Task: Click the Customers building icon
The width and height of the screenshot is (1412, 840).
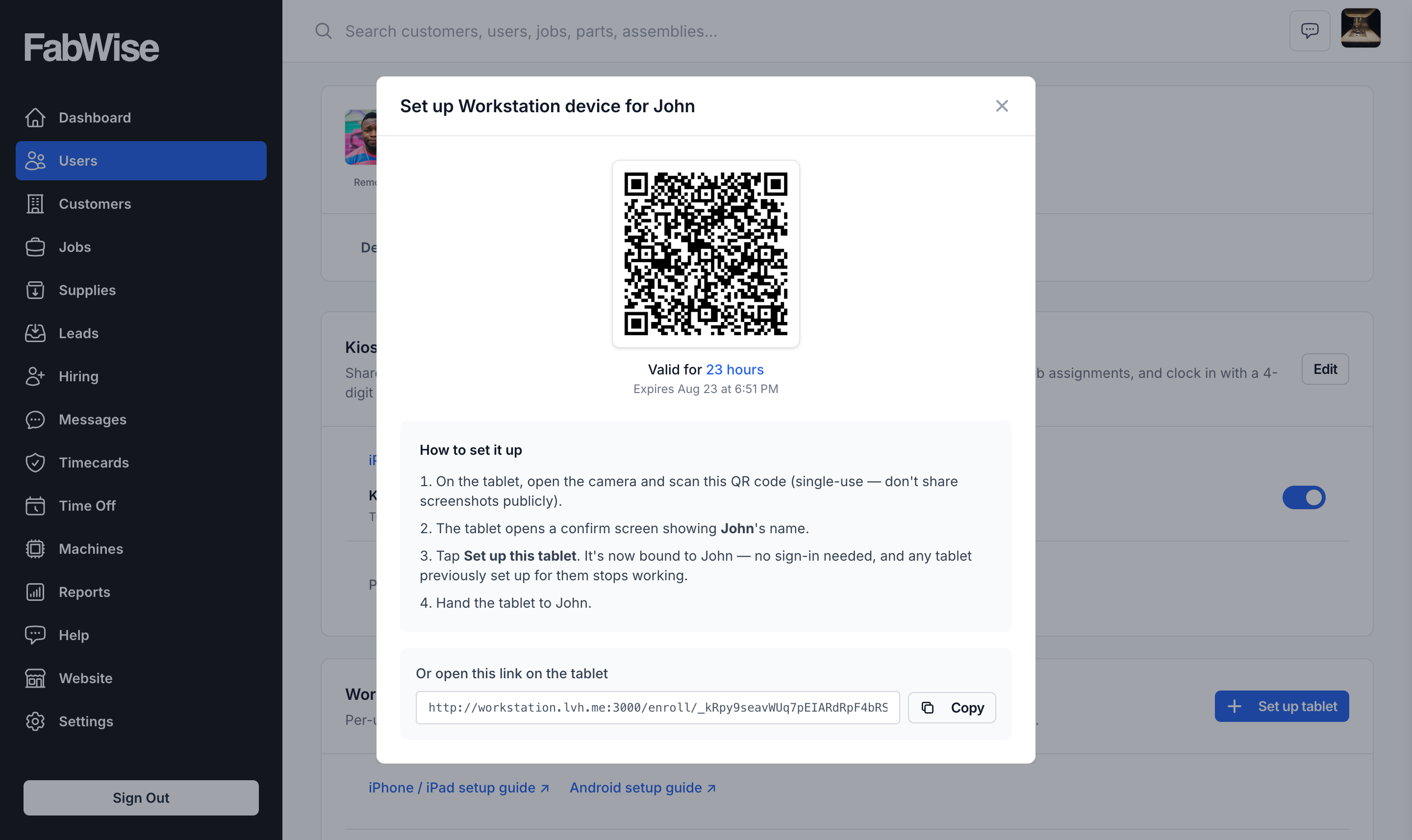Action: coord(35,204)
